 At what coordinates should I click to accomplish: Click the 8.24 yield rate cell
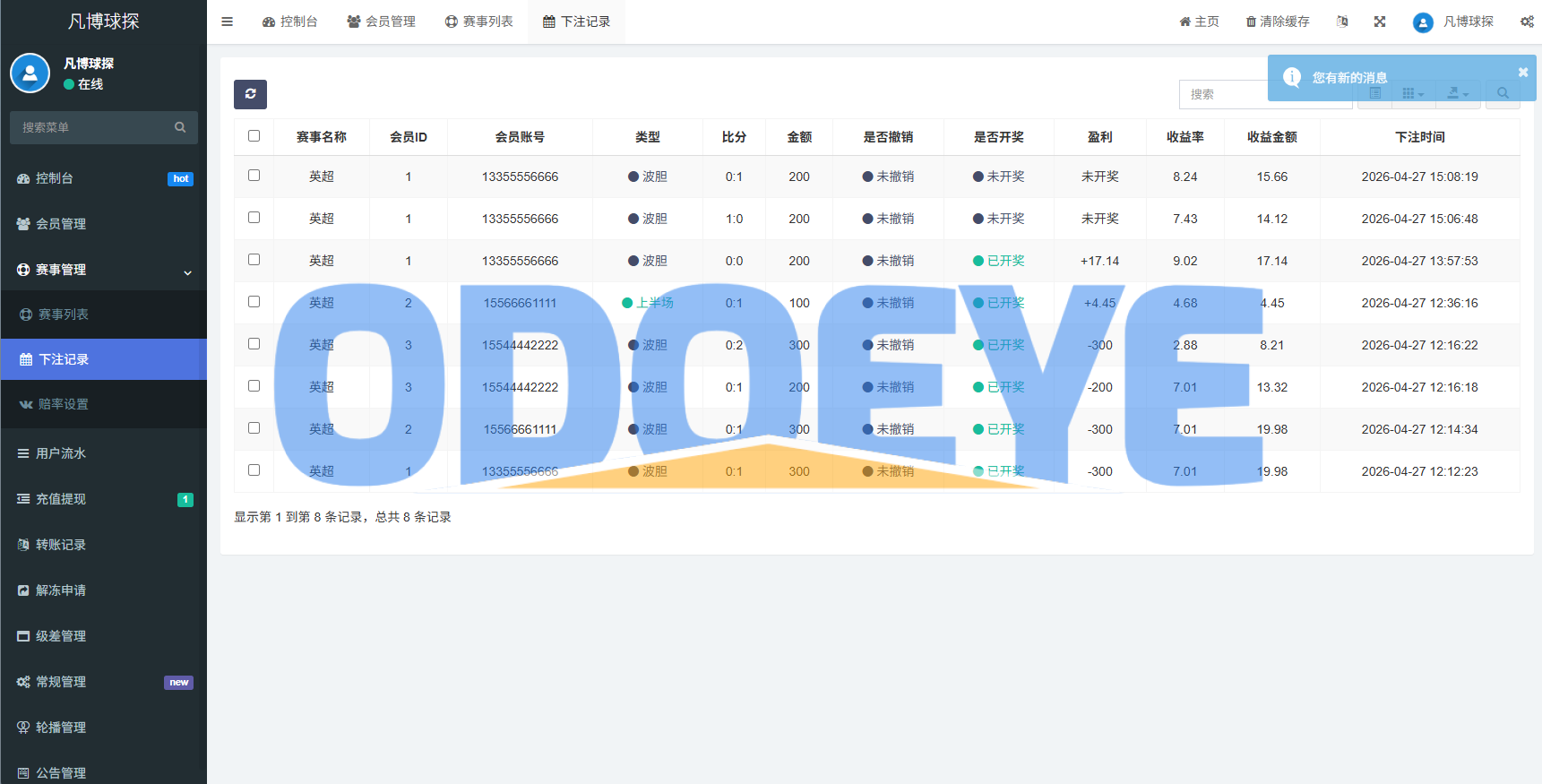[1184, 177]
